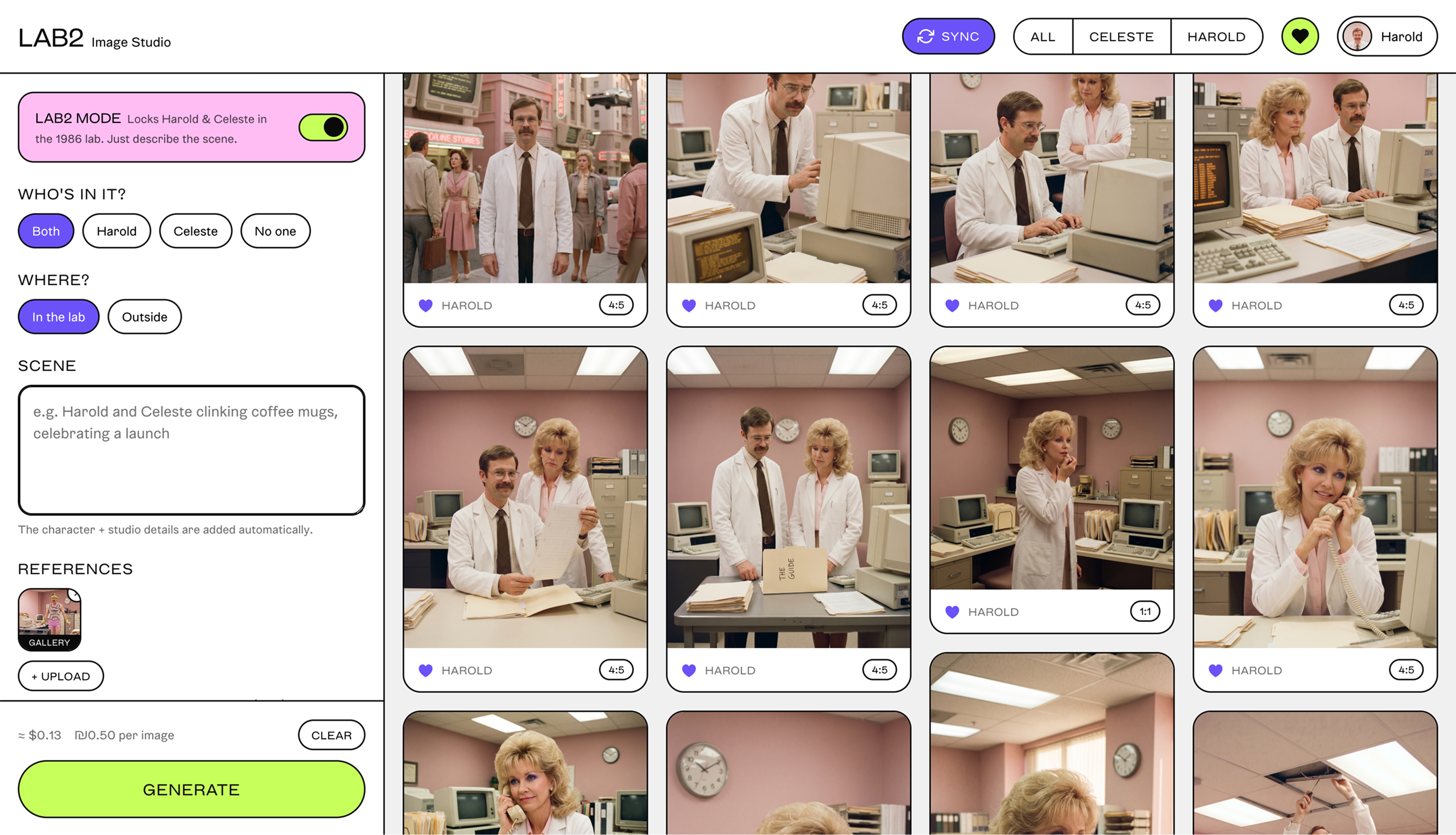Open image with THE GUIDE folder
Viewport: 1456px width, 835px height.
[x=789, y=497]
